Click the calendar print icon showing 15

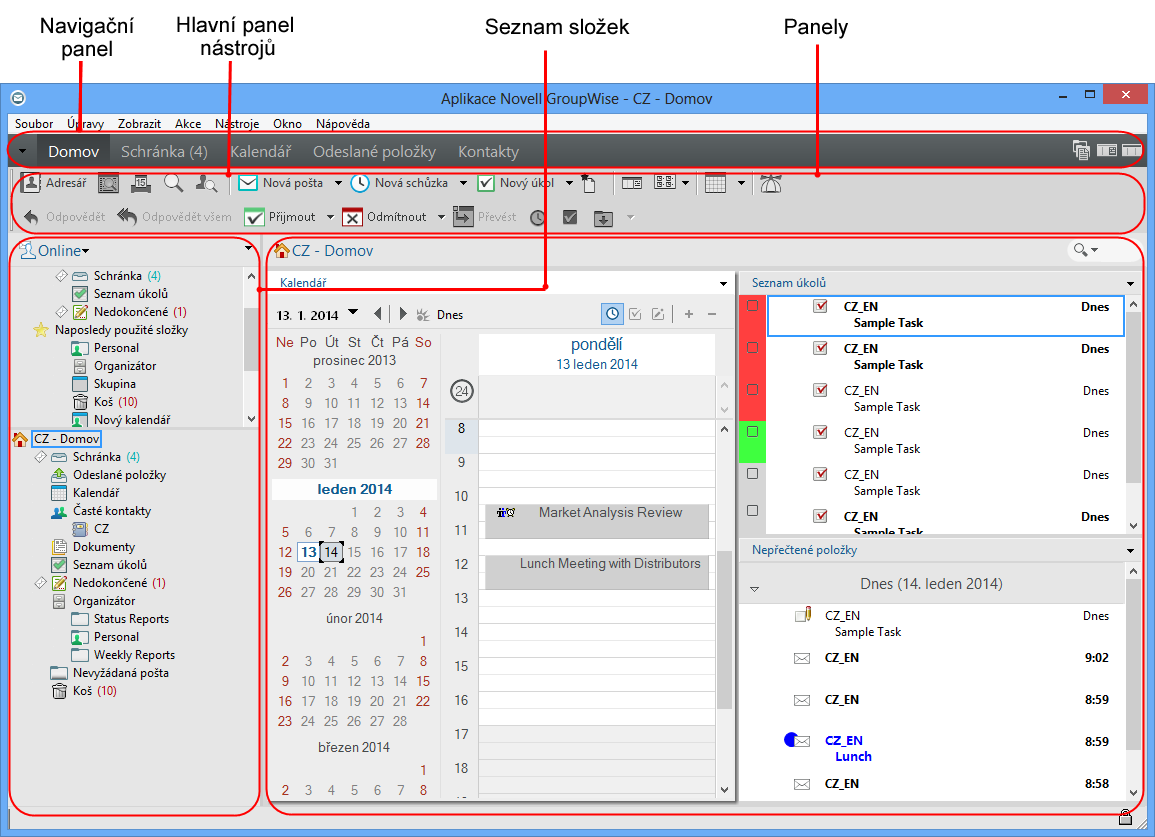[141, 183]
